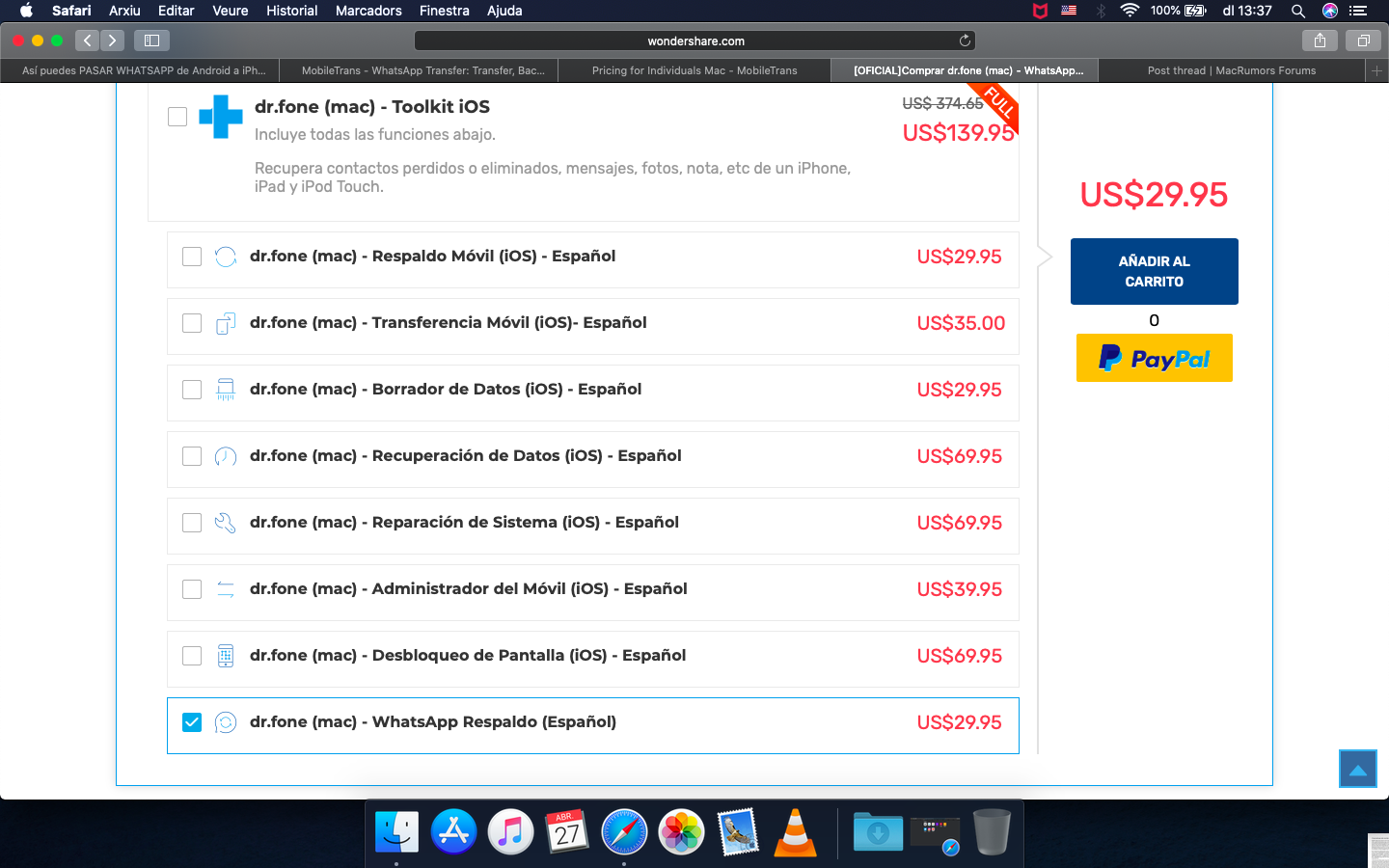Open Music (iTunes) from the Dock
This screenshot has width=1389, height=868.
tap(510, 831)
